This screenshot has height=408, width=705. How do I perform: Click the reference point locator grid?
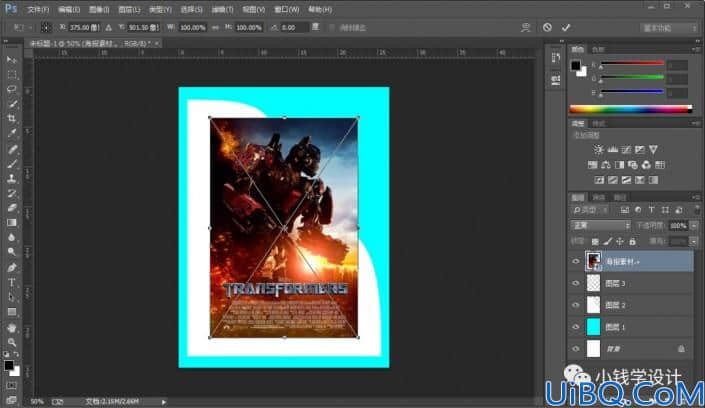(46, 27)
